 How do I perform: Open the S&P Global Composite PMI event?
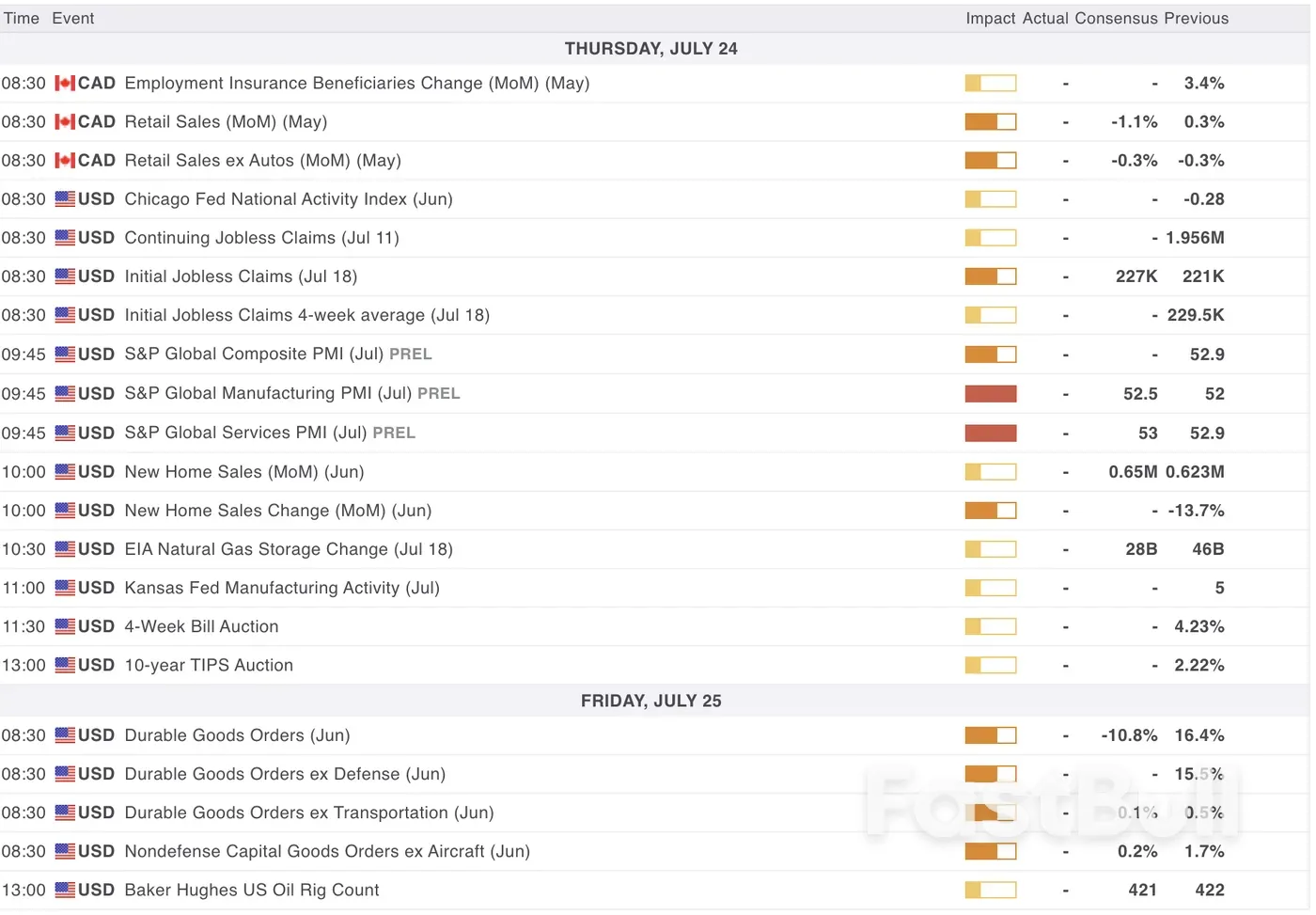[x=254, y=355]
